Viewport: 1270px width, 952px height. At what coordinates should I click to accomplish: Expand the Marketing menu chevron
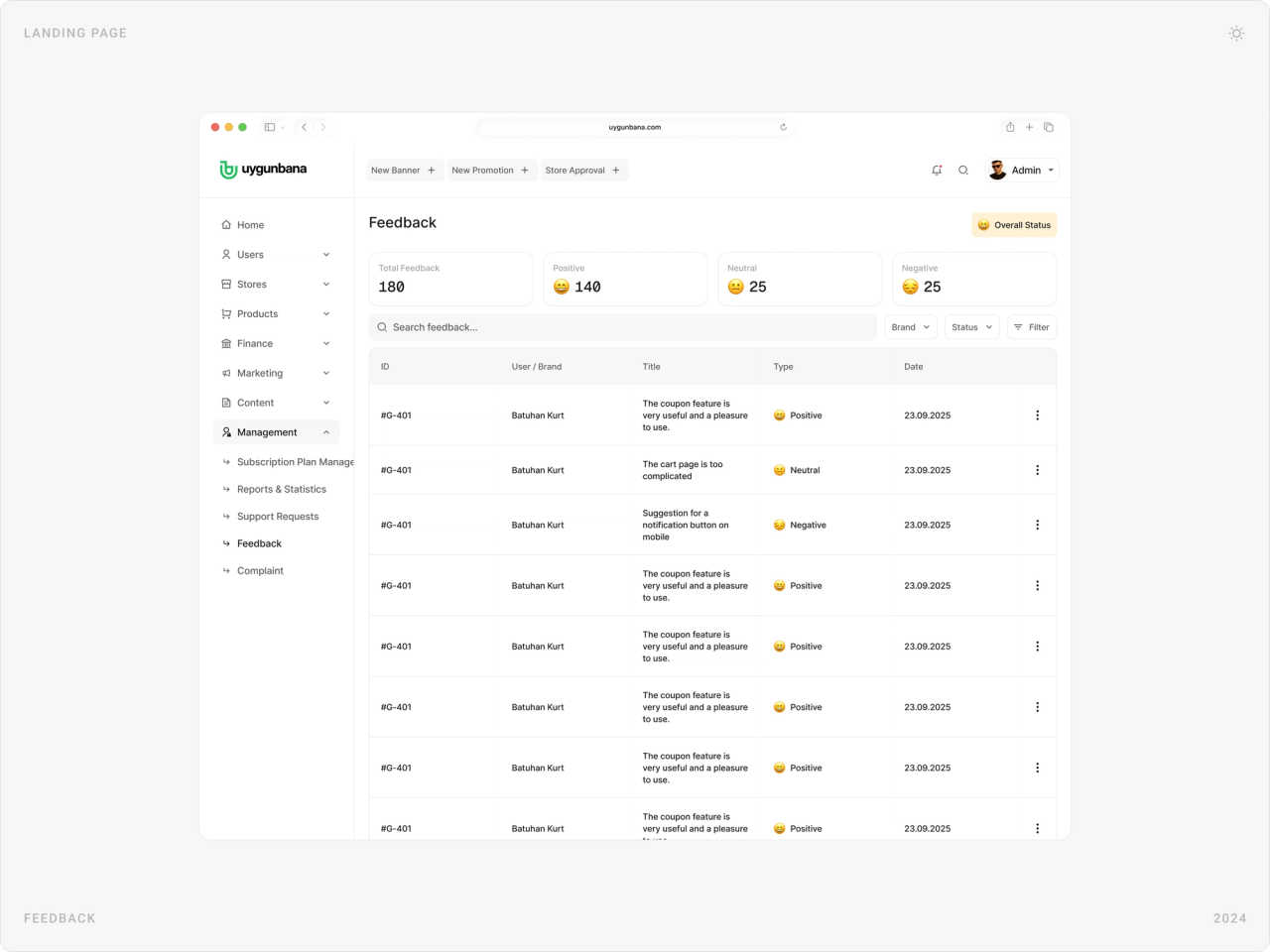pyautogui.click(x=326, y=374)
